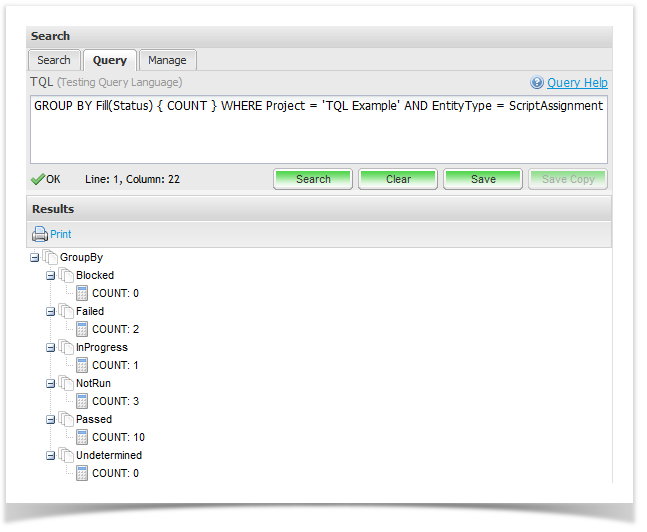647x532 pixels.
Task: Click the blue Query Help question icon
Action: [537, 83]
